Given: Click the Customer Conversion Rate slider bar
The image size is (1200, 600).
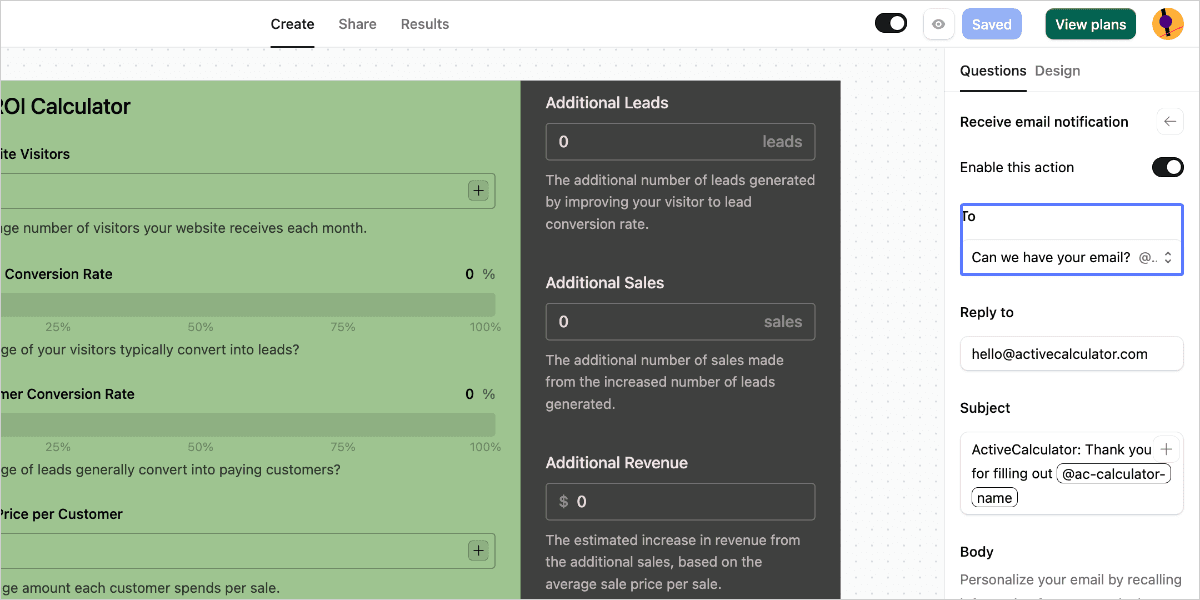Looking at the screenshot, I should click(x=248, y=425).
